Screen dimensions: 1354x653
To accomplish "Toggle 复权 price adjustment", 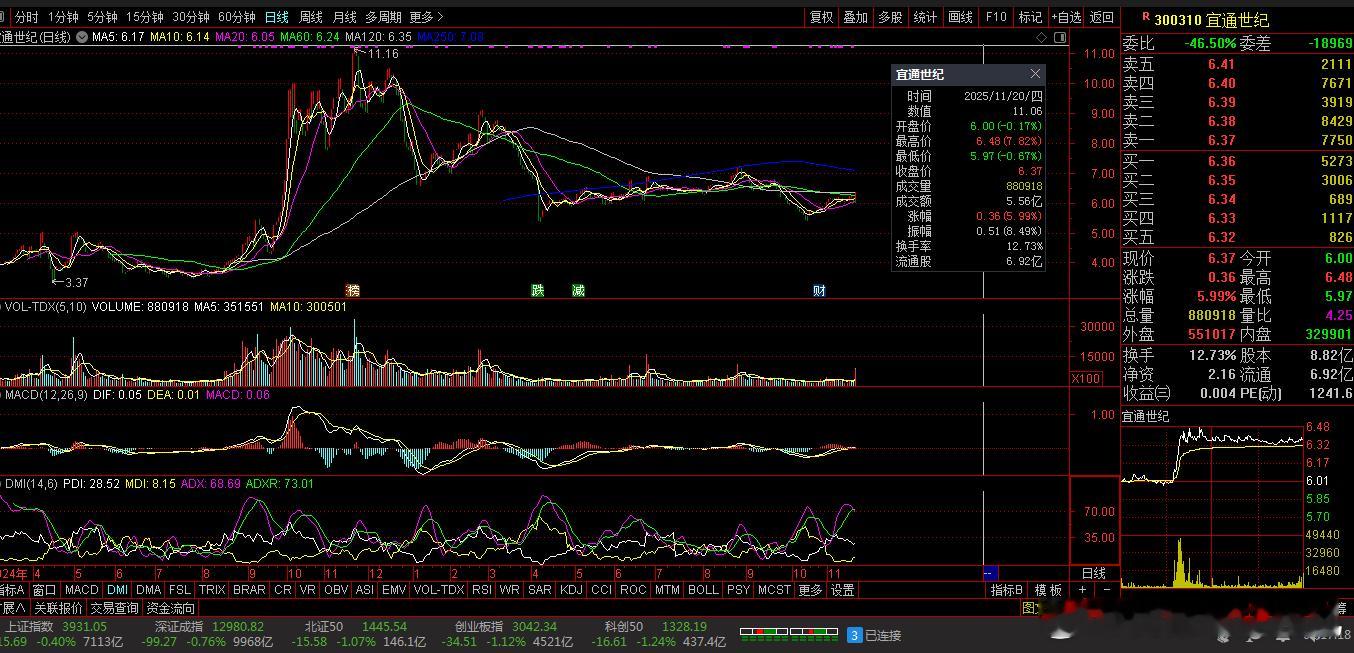I will click(x=821, y=17).
